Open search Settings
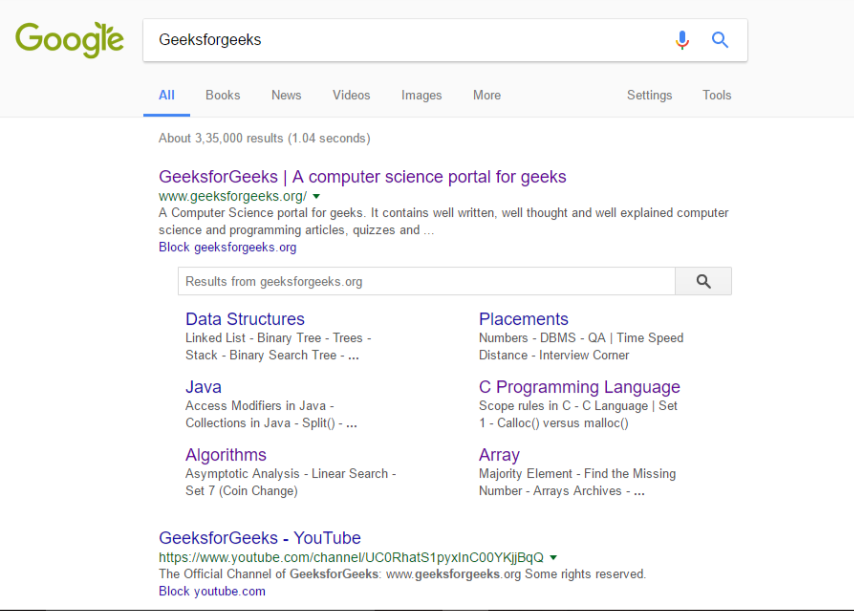 [649, 95]
